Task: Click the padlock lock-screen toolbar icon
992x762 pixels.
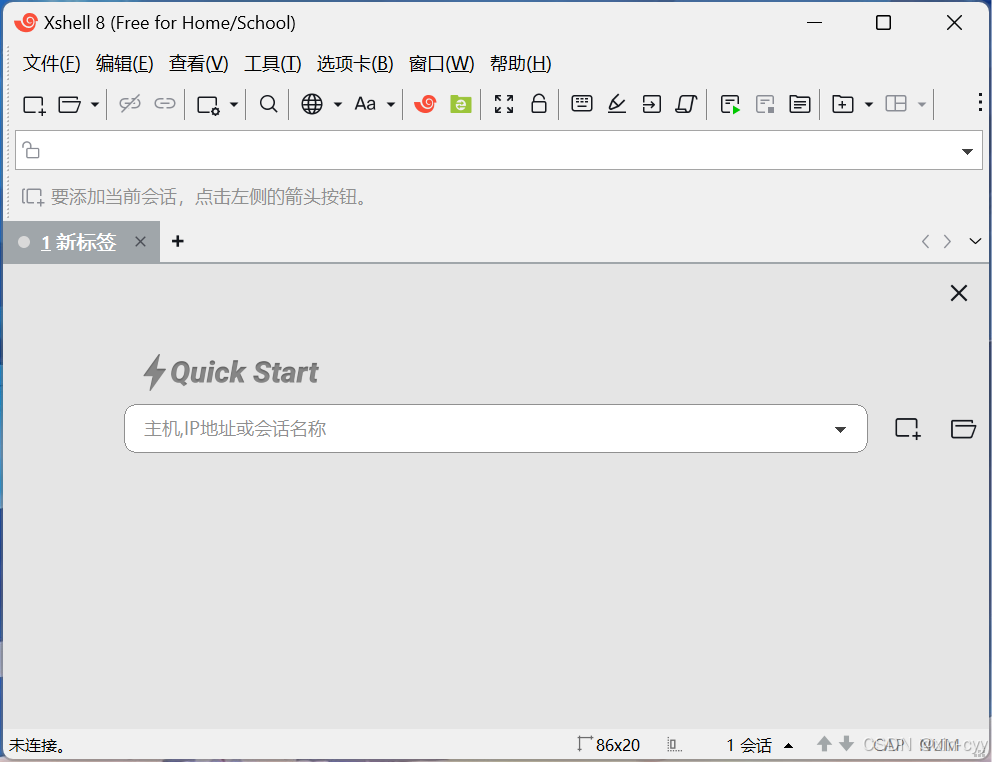Action: click(x=539, y=103)
